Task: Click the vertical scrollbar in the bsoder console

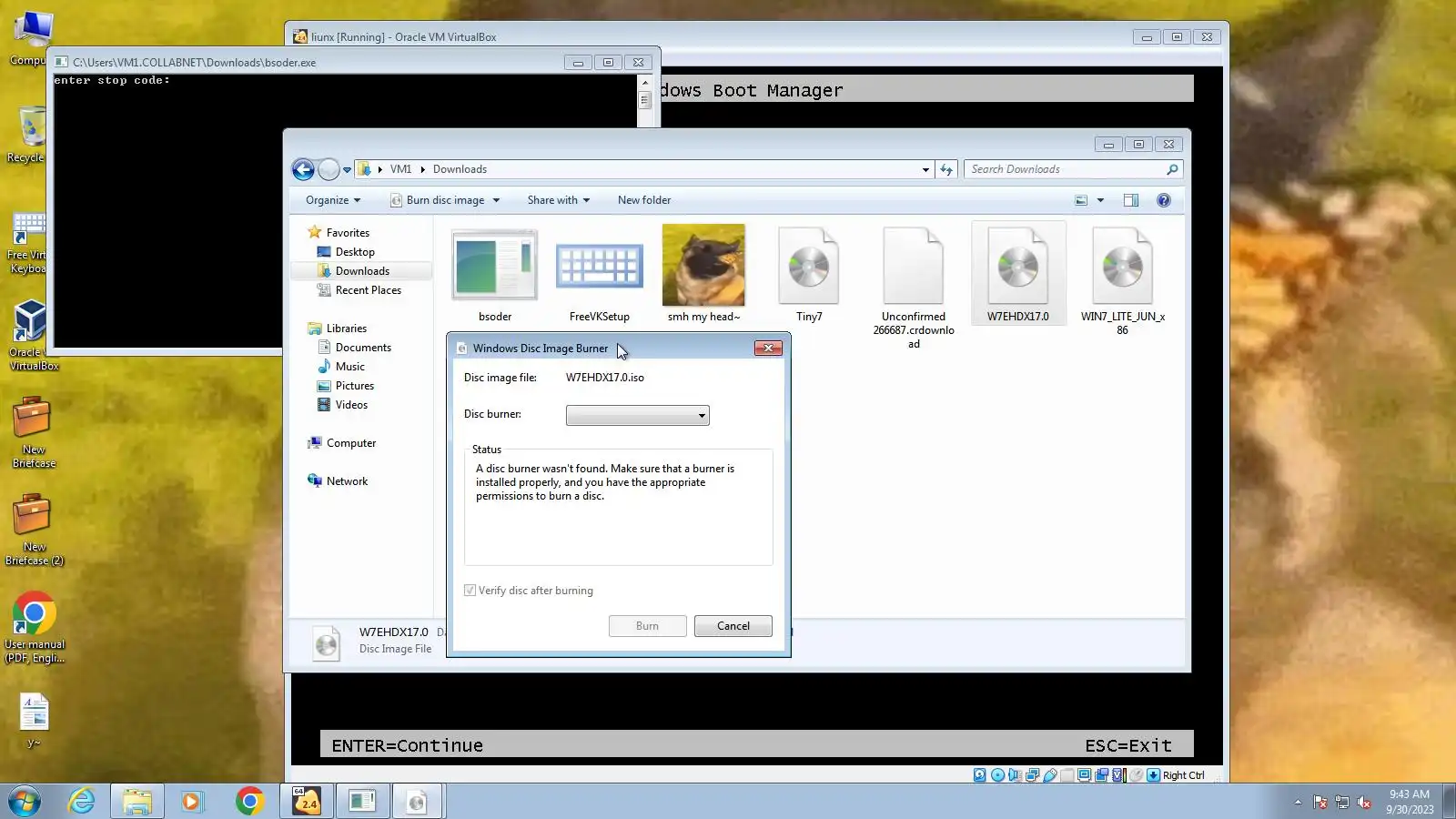Action: [645, 100]
